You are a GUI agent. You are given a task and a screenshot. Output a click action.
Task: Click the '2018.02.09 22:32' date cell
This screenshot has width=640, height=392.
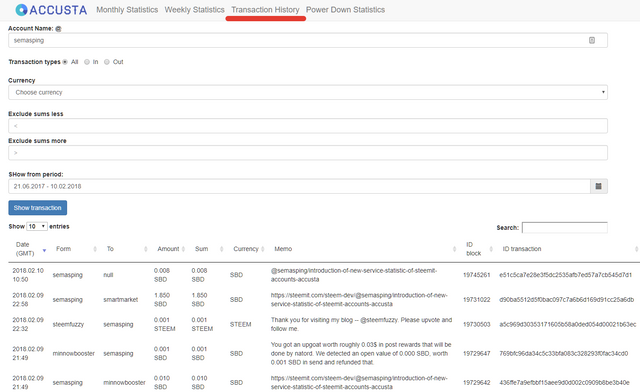pos(28,325)
